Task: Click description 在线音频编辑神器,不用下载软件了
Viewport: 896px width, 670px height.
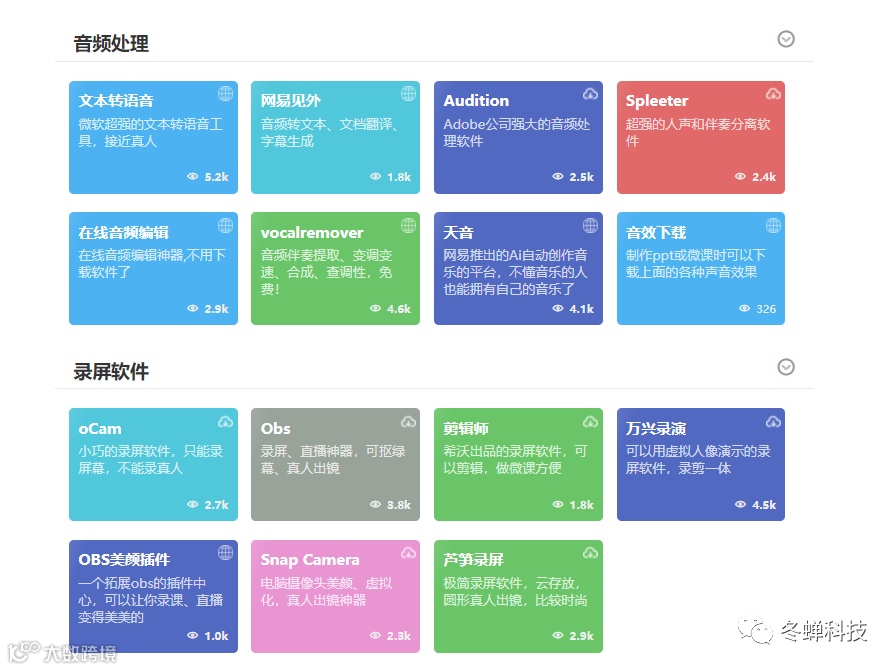Action: point(152,264)
